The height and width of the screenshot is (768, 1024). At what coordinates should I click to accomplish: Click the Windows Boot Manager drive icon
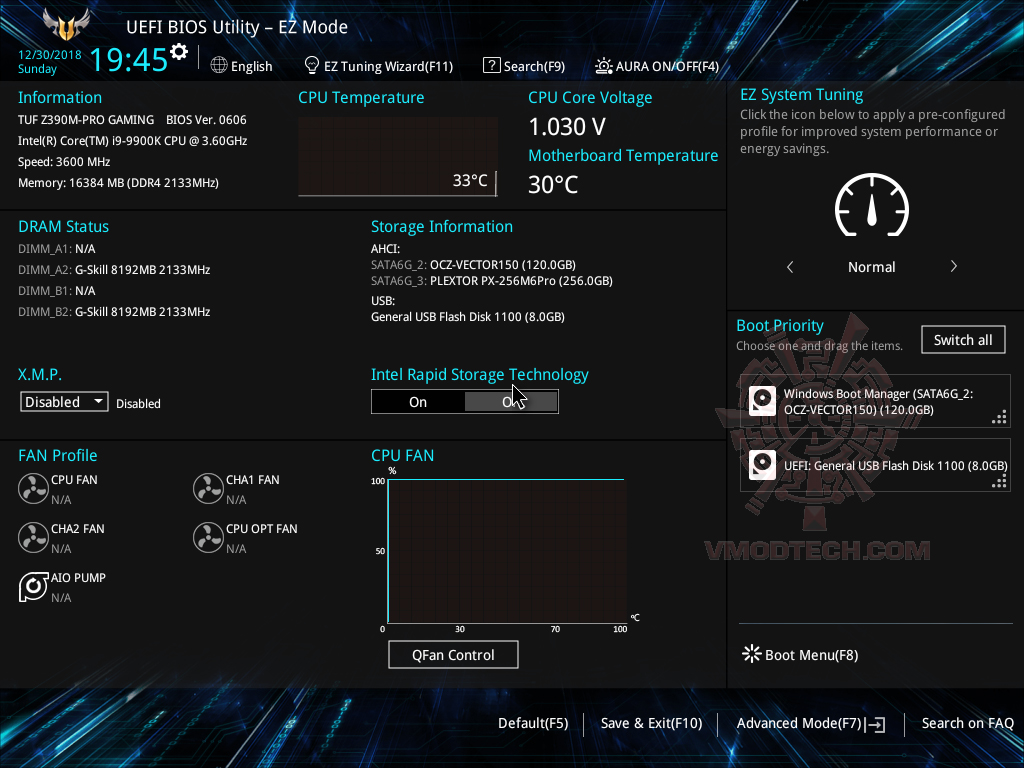pos(762,399)
